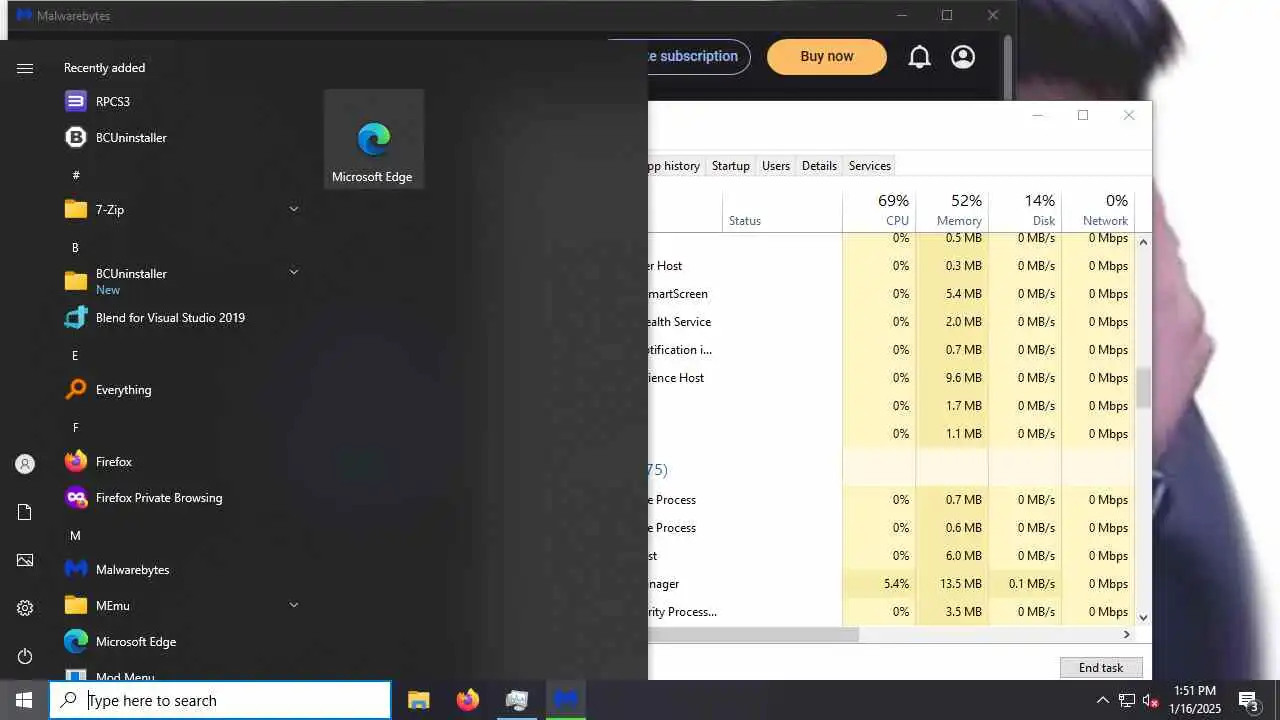Select the 5.4% CPU cell

point(879,584)
